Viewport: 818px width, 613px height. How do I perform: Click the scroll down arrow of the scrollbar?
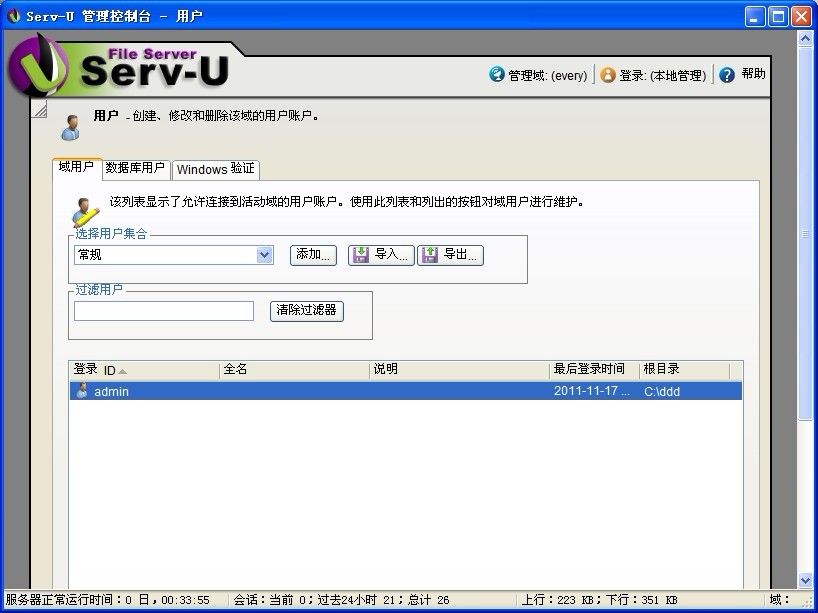pyautogui.click(x=805, y=580)
